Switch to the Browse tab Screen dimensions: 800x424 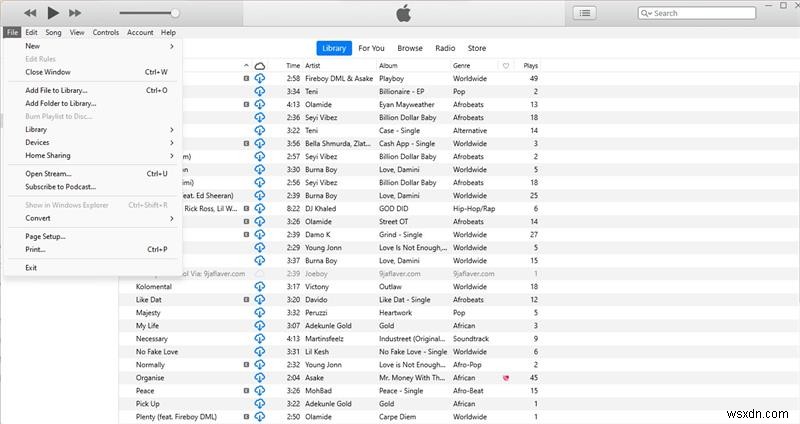coord(410,48)
